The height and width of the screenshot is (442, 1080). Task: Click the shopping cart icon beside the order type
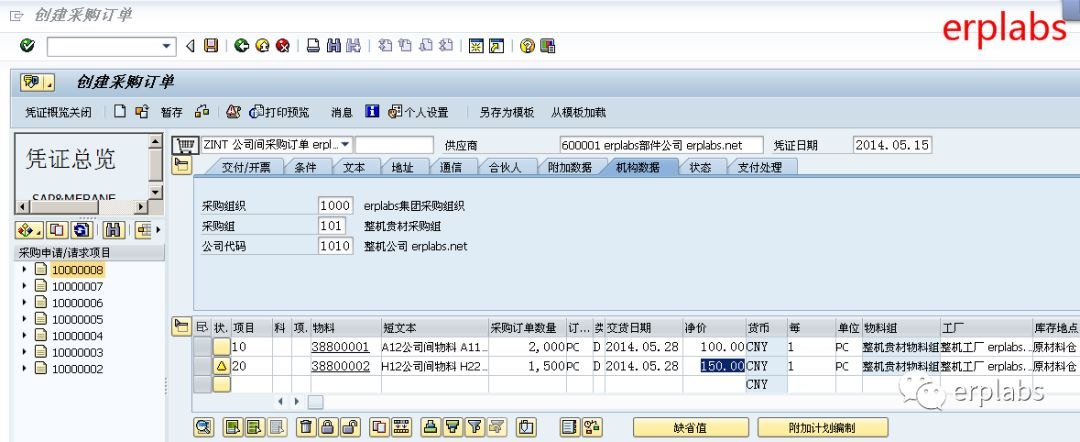click(x=183, y=145)
